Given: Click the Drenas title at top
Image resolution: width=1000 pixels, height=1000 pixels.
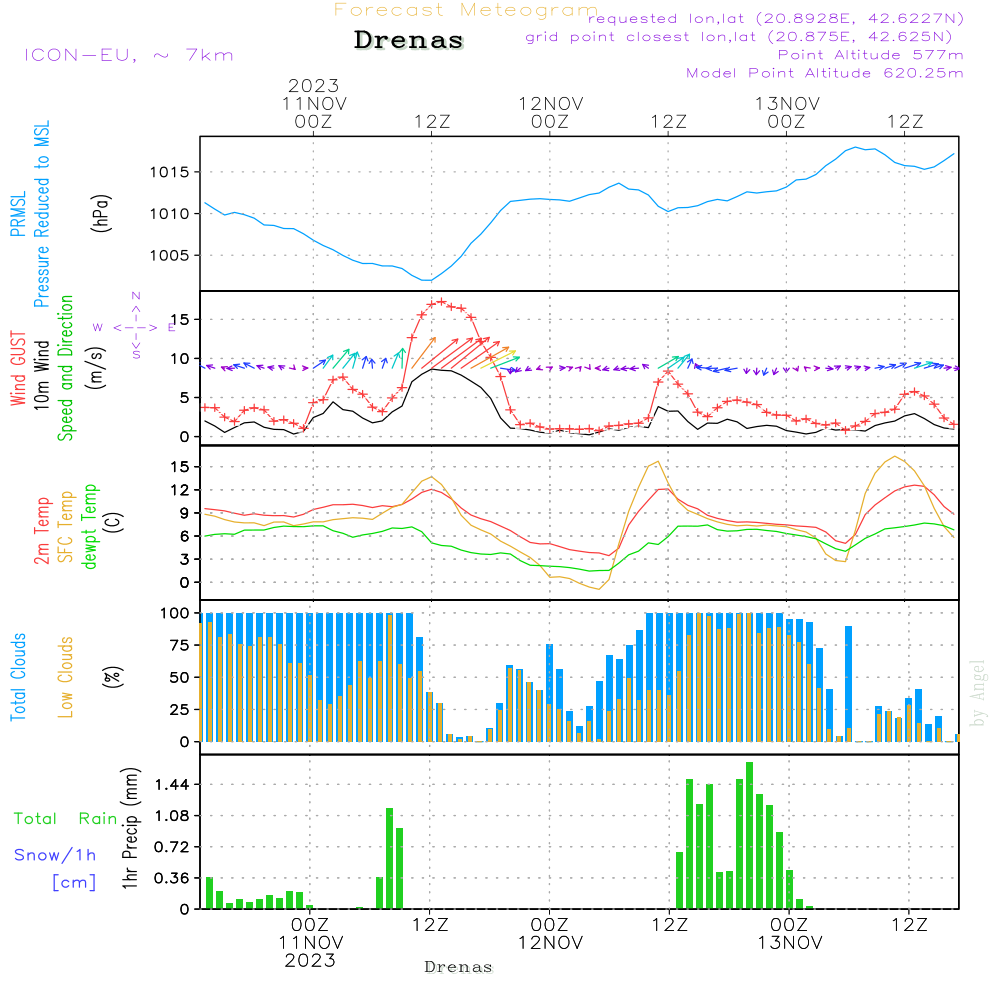Looking at the screenshot, I should (409, 41).
